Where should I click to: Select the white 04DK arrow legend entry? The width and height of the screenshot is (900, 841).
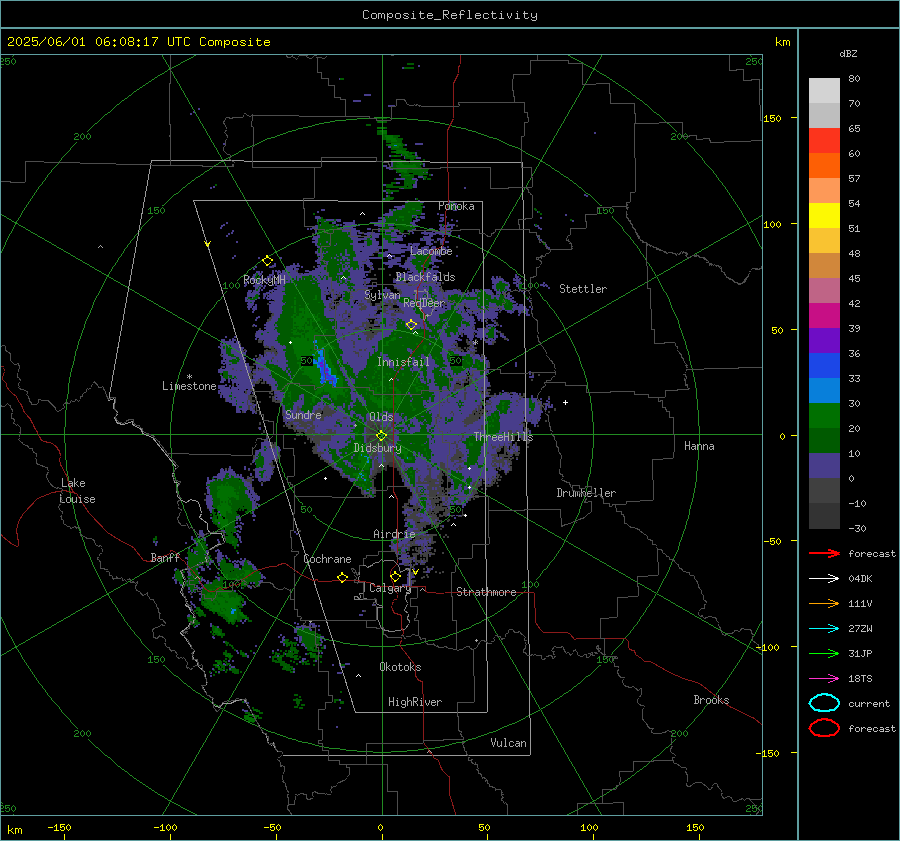coord(824,578)
